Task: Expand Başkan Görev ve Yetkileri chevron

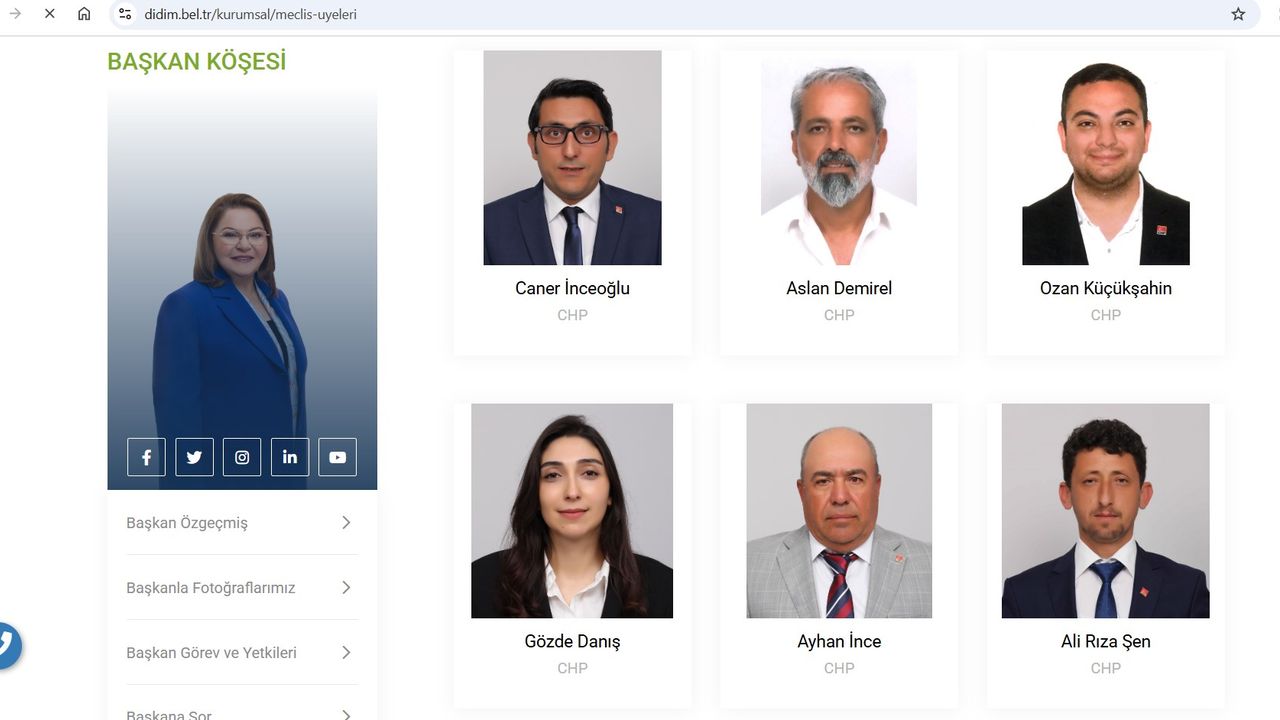Action: [x=346, y=653]
